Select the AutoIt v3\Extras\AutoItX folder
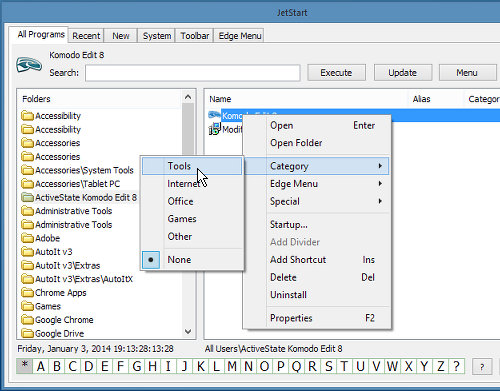Viewport: 500px width, 391px height. coord(84,279)
